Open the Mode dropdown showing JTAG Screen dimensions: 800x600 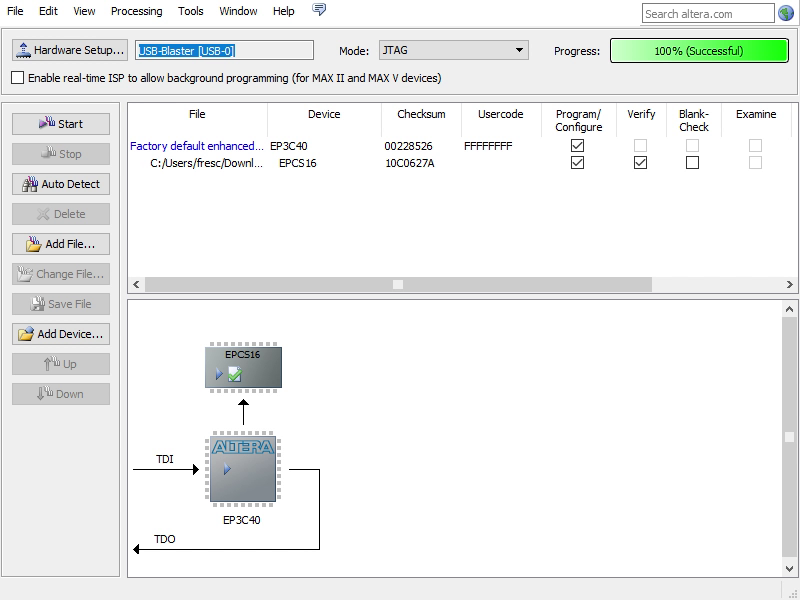[454, 50]
